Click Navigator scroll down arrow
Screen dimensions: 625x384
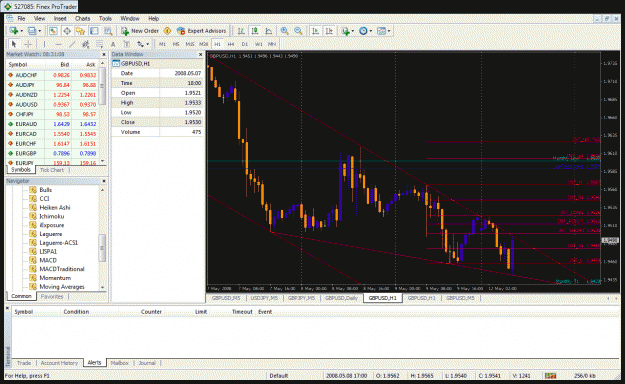pos(103,287)
